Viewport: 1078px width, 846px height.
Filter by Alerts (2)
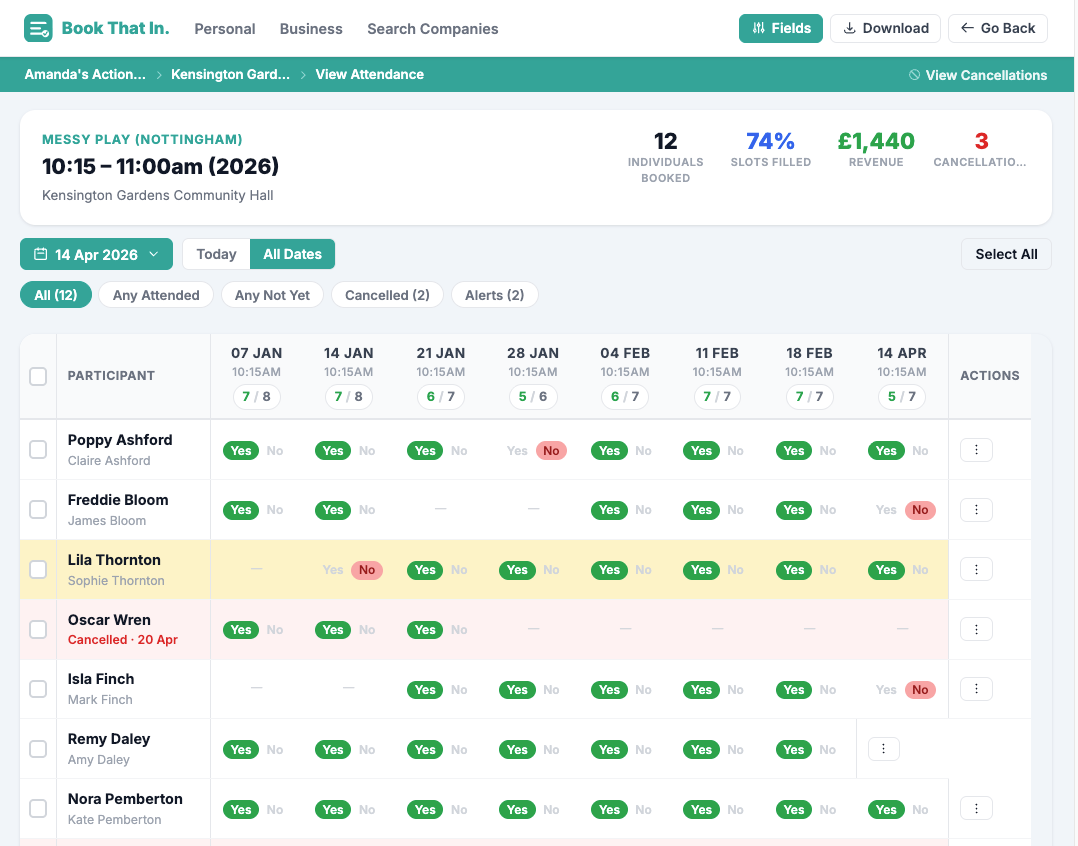click(x=494, y=295)
